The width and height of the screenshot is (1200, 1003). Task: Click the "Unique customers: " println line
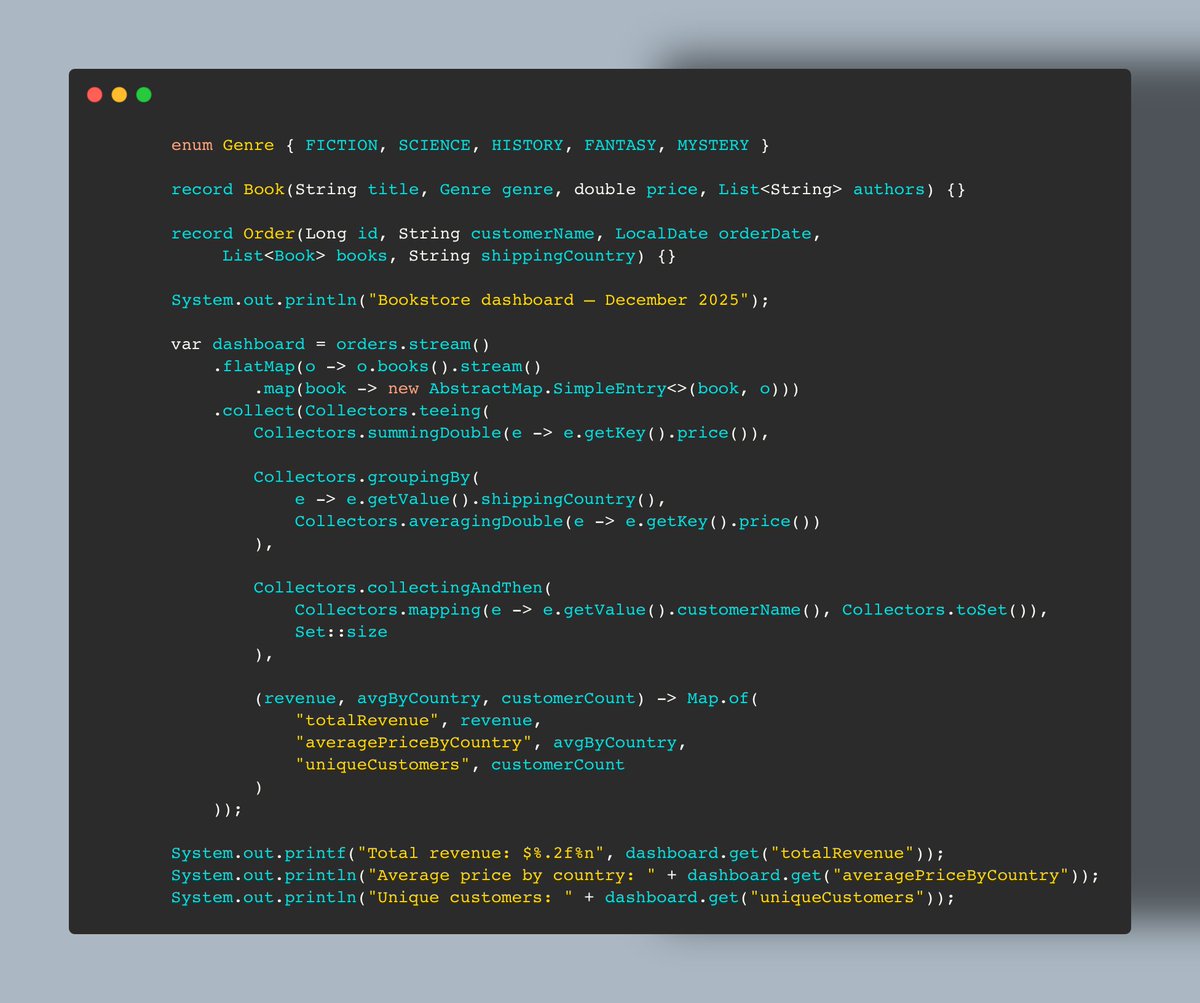(563, 897)
